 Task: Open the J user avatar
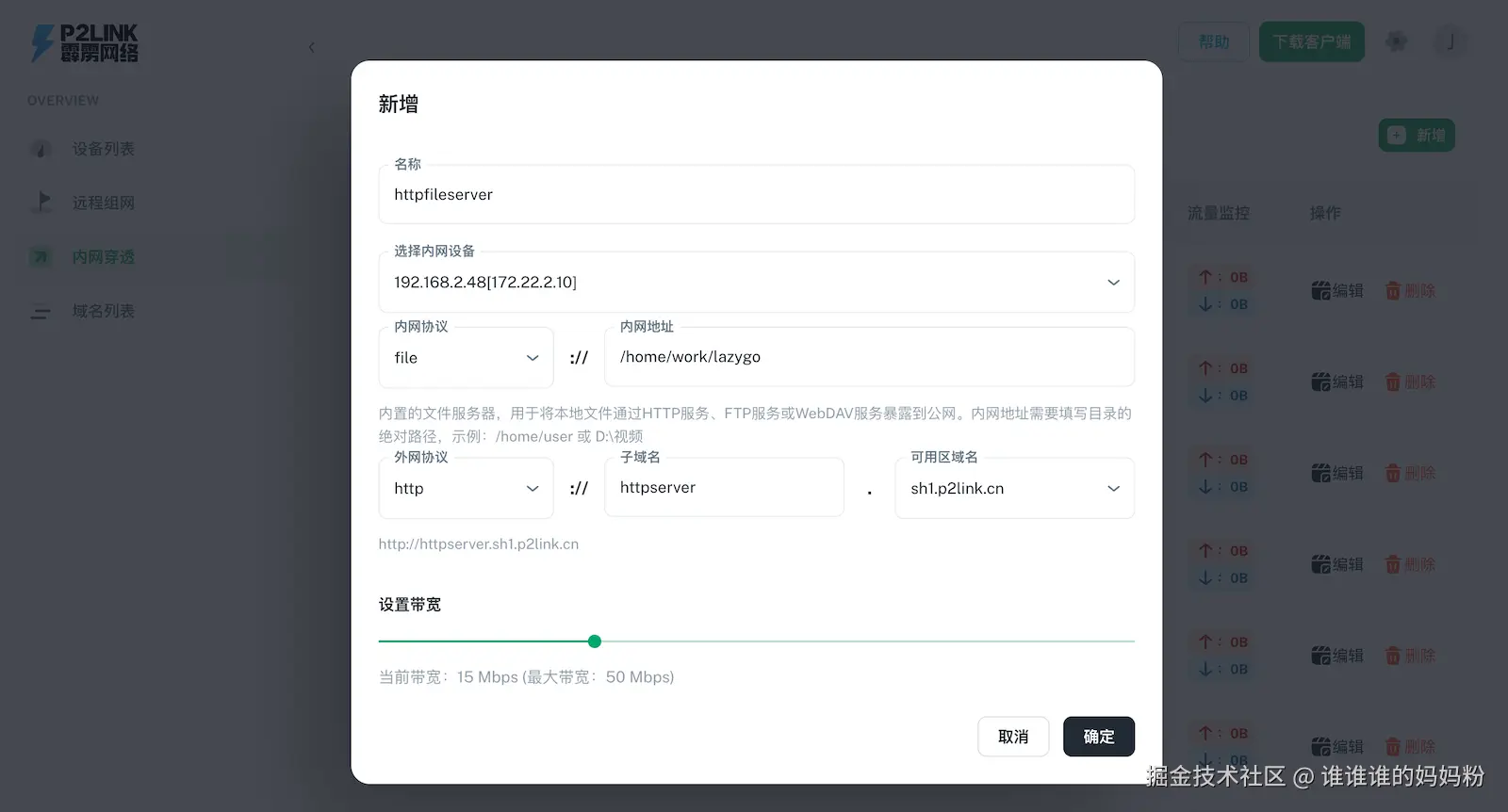[x=1451, y=41]
